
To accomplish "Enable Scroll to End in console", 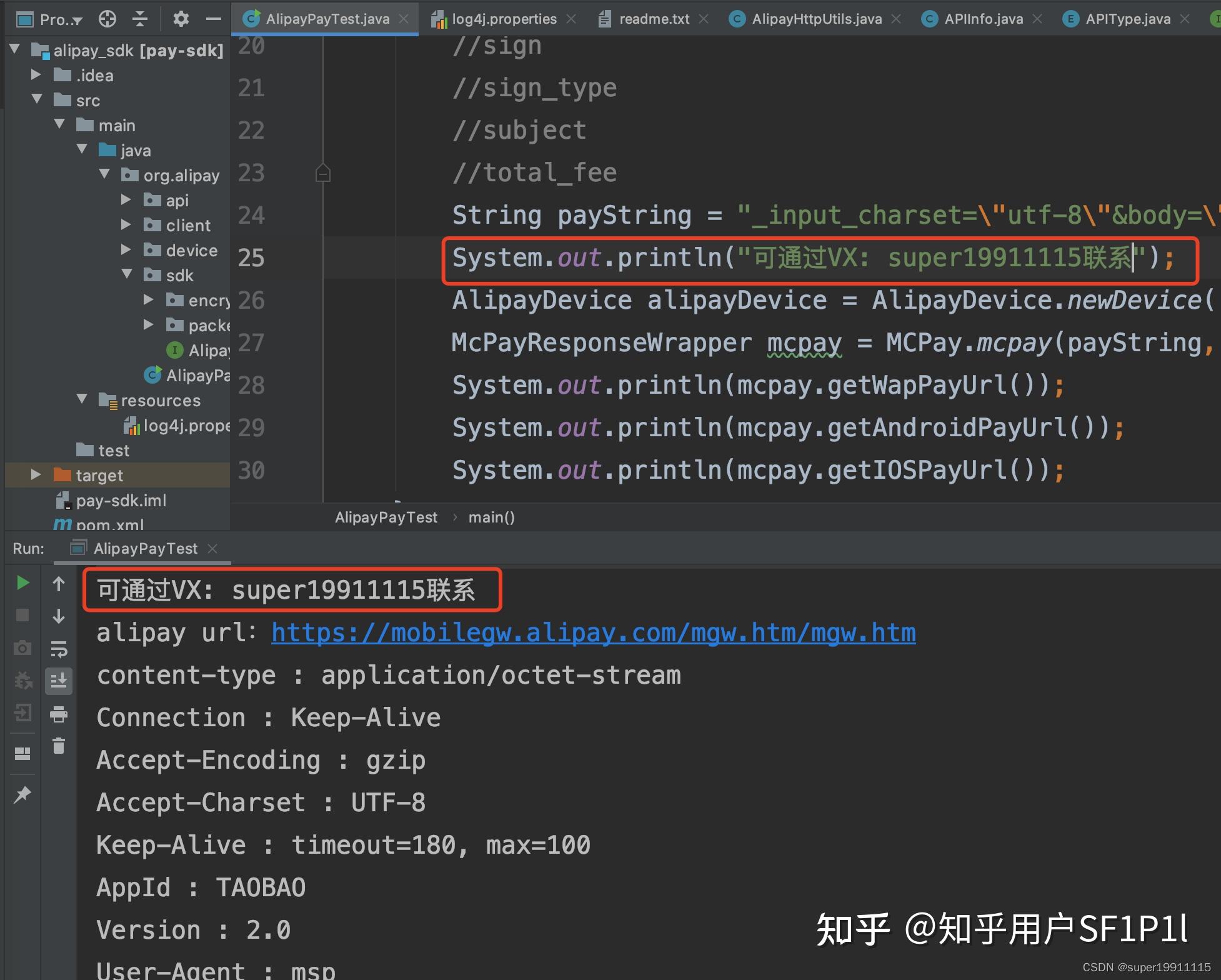I will (x=59, y=681).
